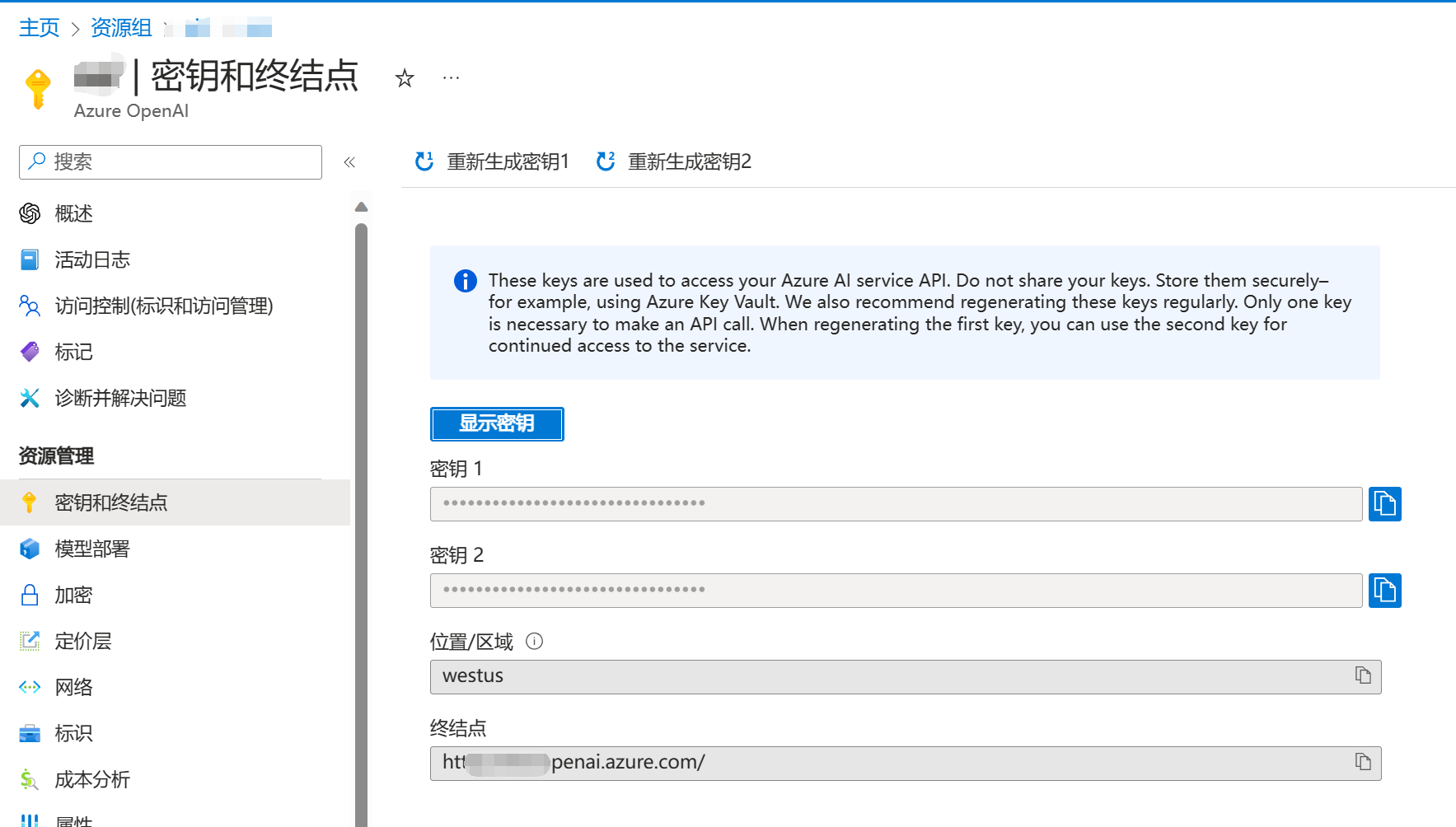Viewport: 1456px width, 827px height.
Task: Click the Azure OpenAI subtitle text
Action: [131, 111]
